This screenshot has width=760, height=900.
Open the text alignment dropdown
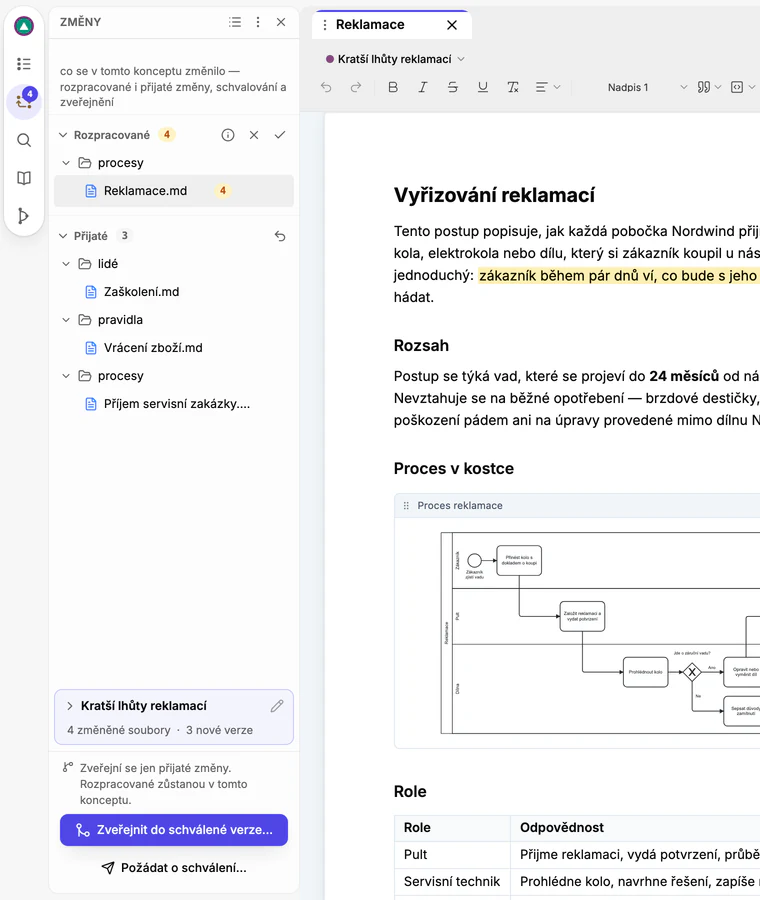[x=548, y=87]
